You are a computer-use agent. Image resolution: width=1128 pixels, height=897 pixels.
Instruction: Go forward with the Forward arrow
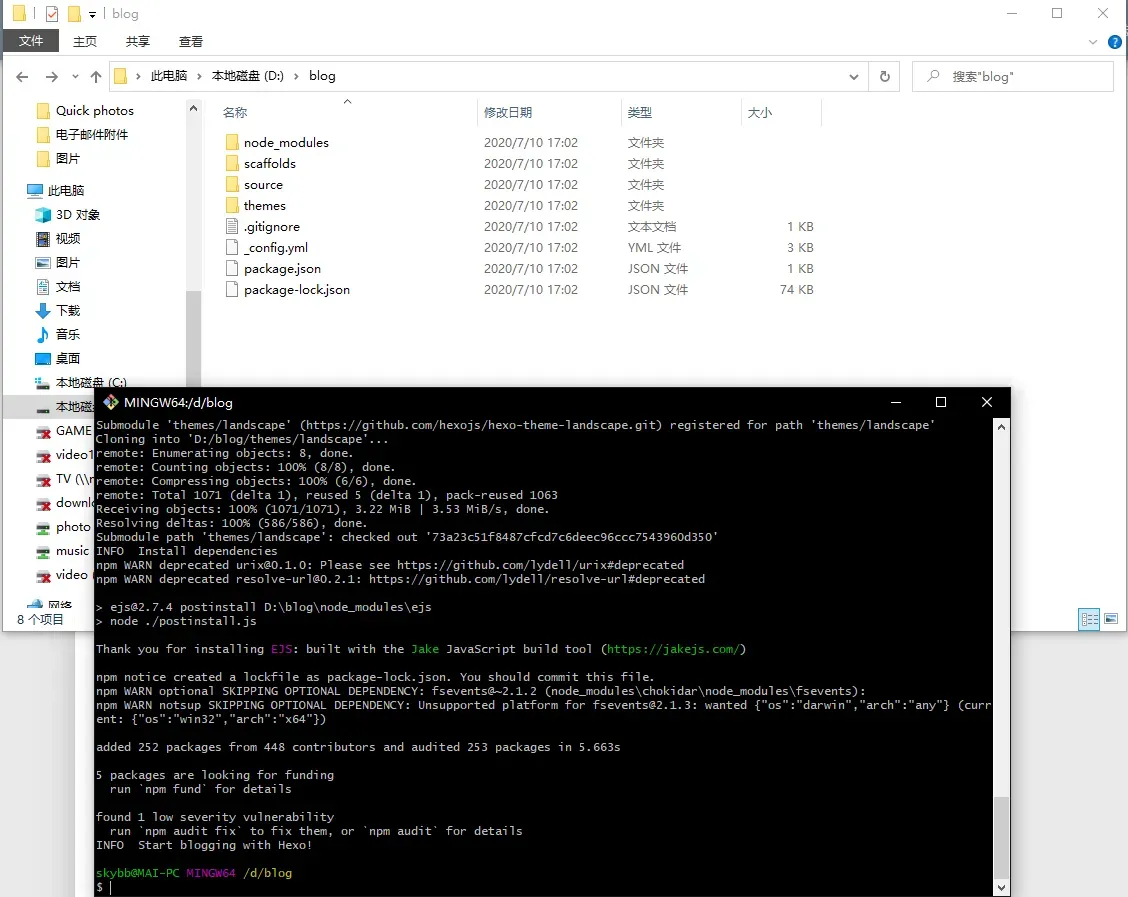[52, 76]
